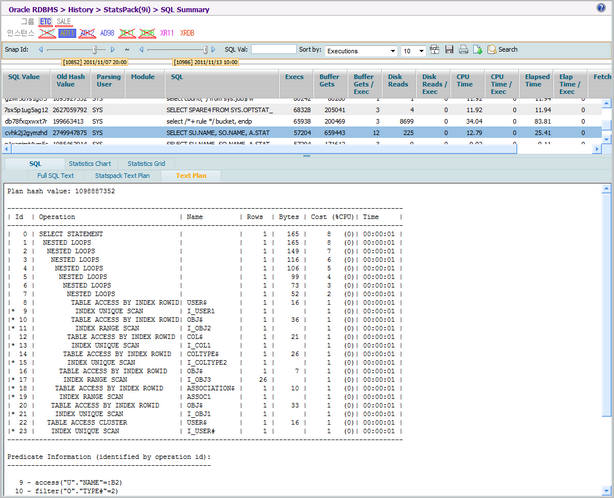Click the printer toolbar icon
The image size is (614, 498).
464,50
